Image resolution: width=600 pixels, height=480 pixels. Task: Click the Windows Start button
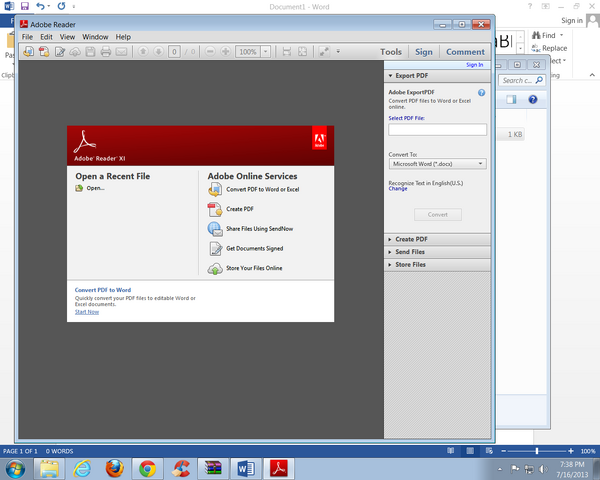pos(15,469)
